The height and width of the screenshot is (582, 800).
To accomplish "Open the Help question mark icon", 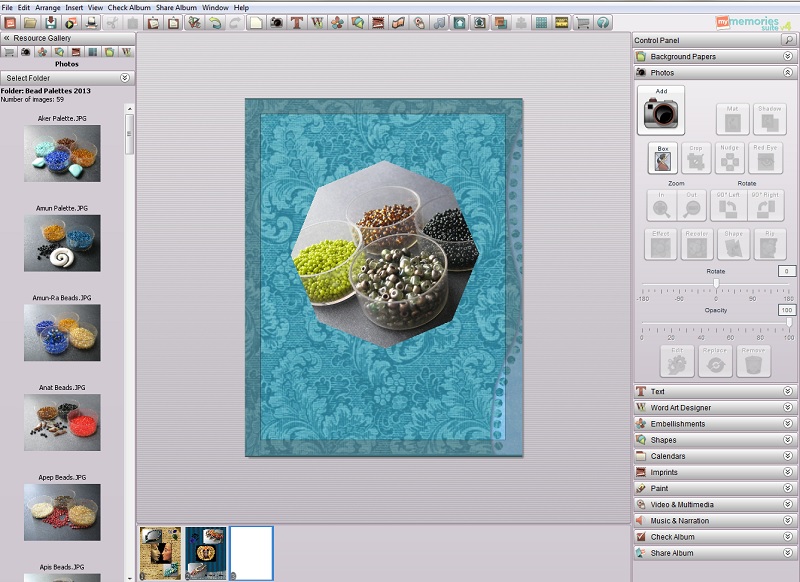I will point(603,22).
